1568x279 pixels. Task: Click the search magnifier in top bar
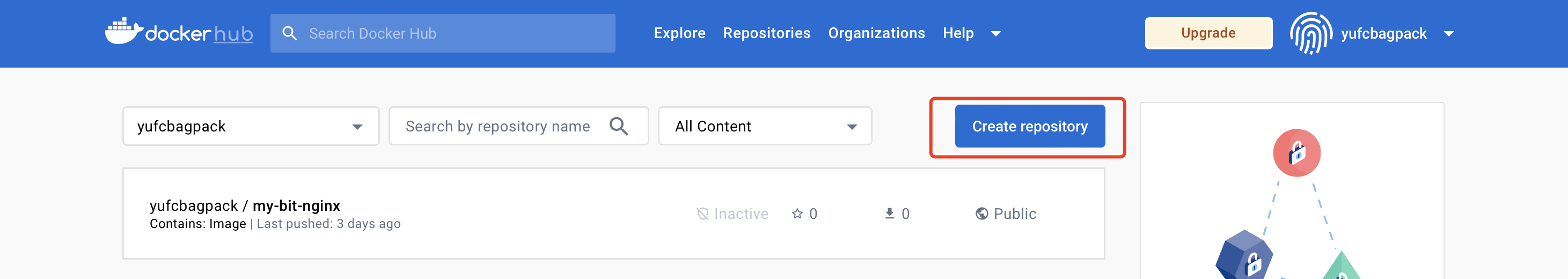click(290, 33)
